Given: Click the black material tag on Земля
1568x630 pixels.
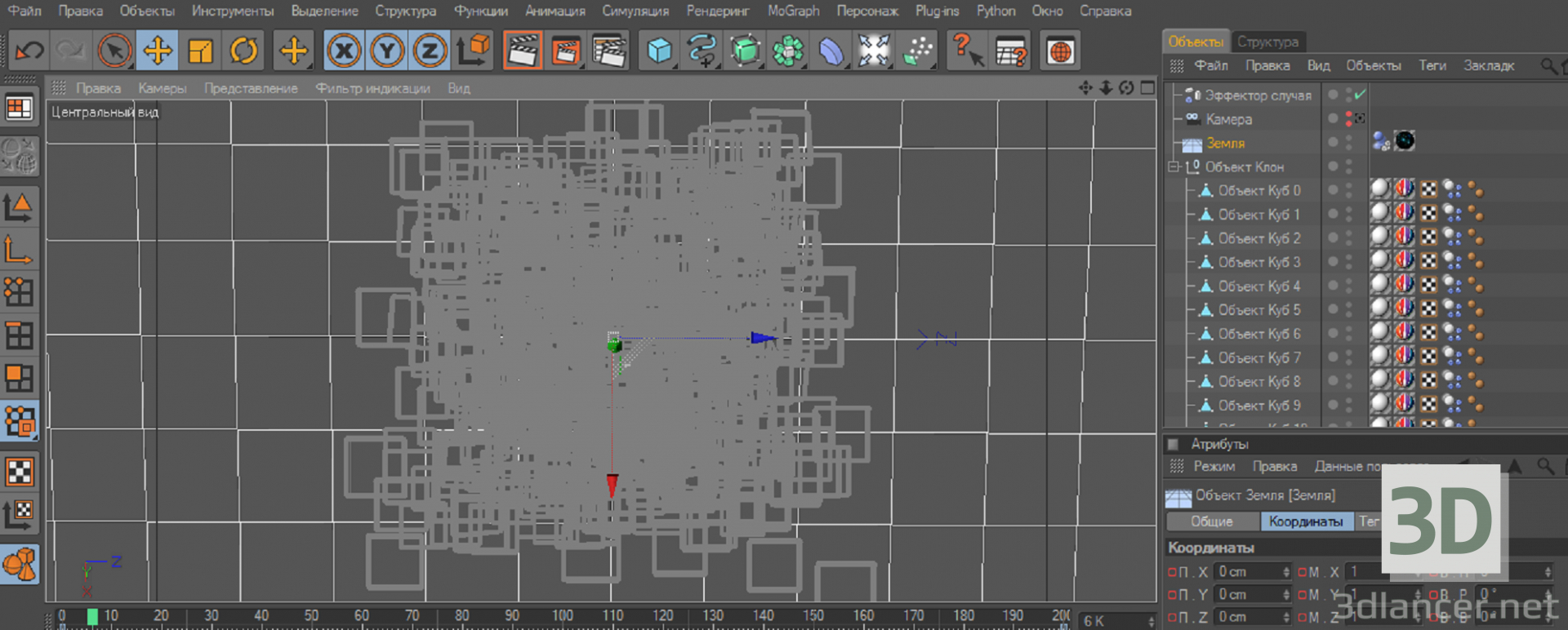Looking at the screenshot, I should 1405,141.
